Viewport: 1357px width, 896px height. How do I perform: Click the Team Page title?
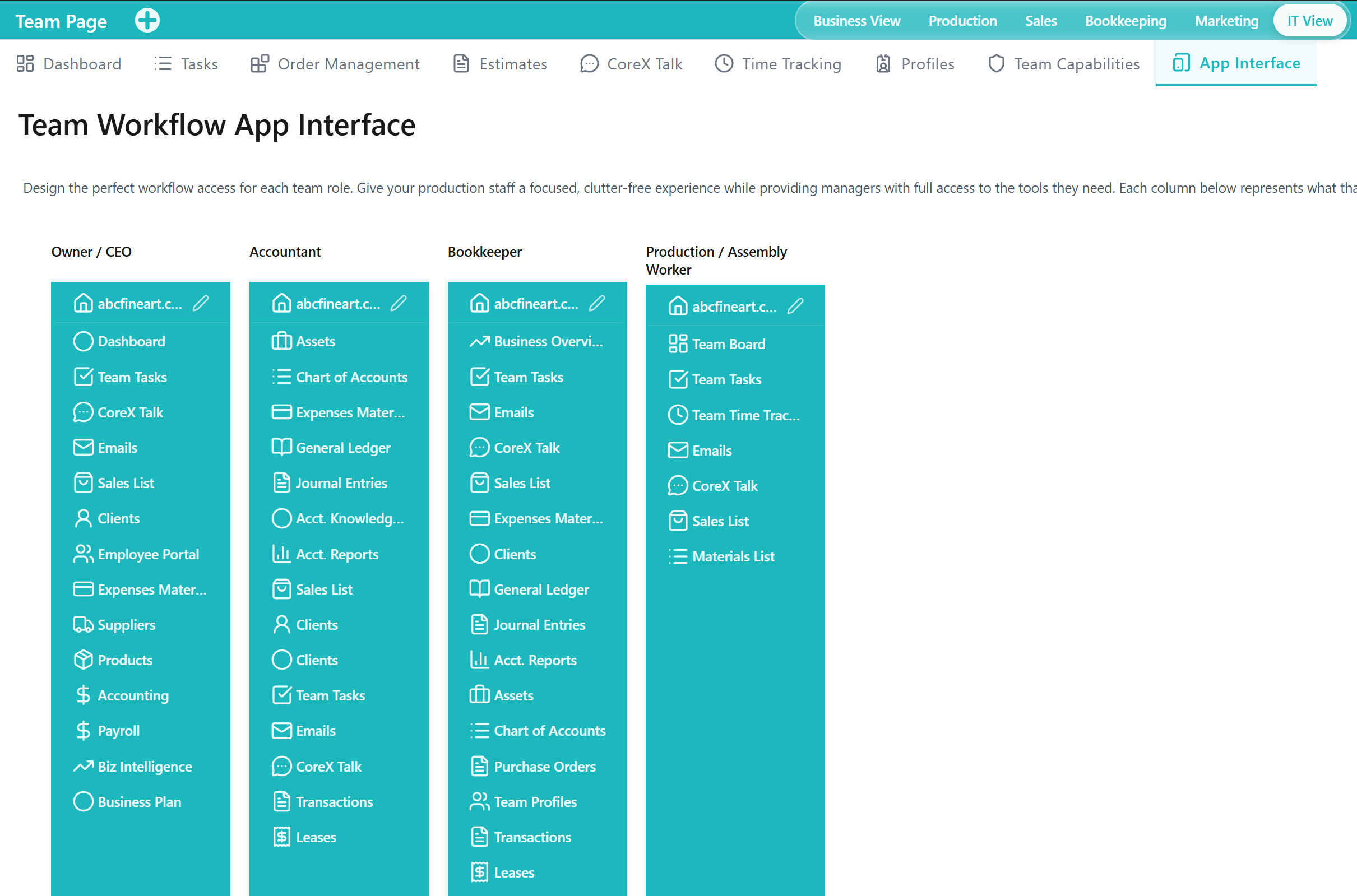[x=61, y=21]
